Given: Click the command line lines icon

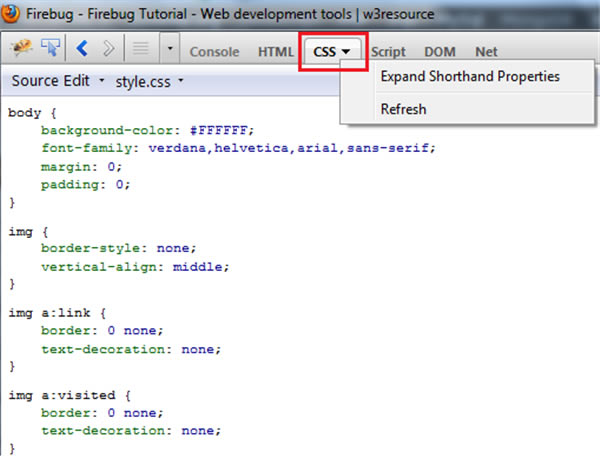Looking at the screenshot, I should click(x=140, y=48).
